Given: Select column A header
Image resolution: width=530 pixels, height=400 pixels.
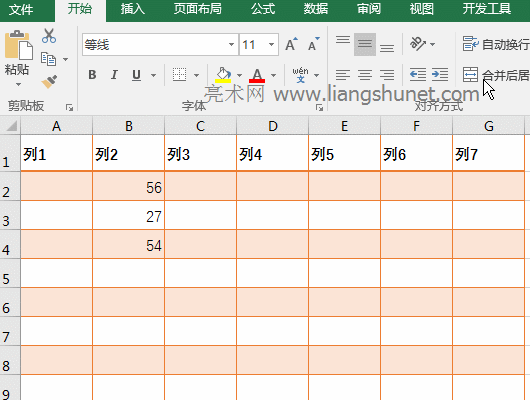Looking at the screenshot, I should coord(56,126).
